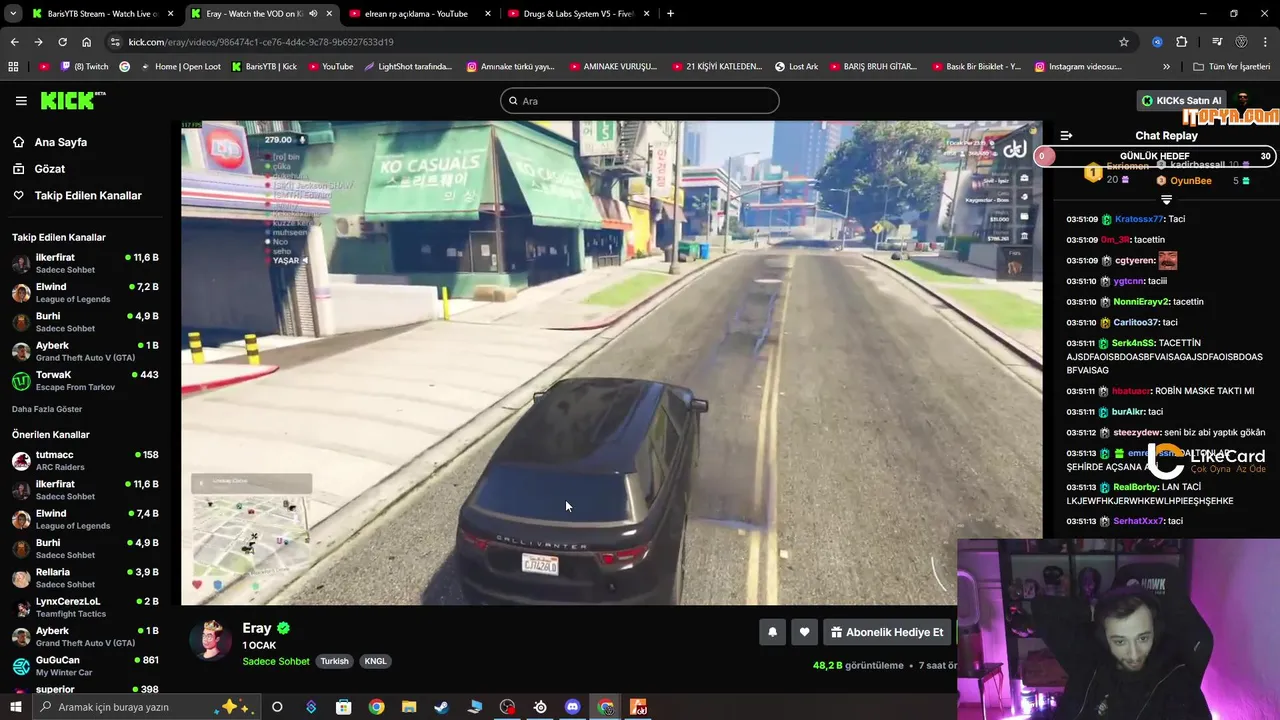Bookmark this page with star icon
This screenshot has height=720, width=1280.
(1124, 42)
